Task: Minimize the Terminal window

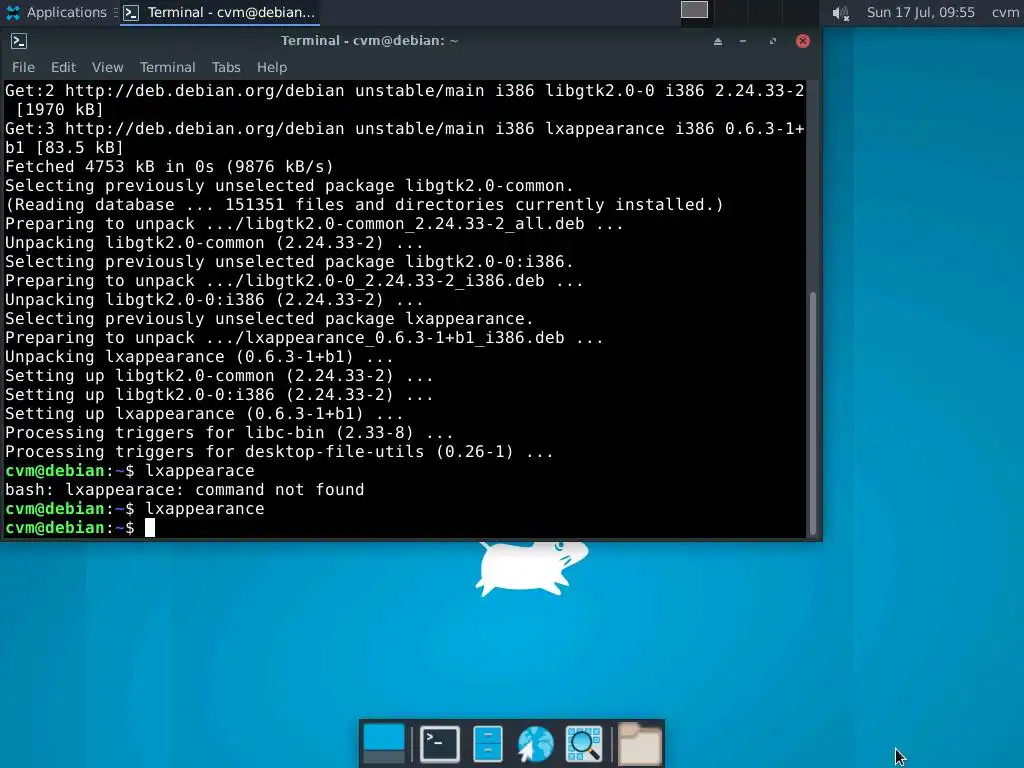Action: click(x=743, y=41)
